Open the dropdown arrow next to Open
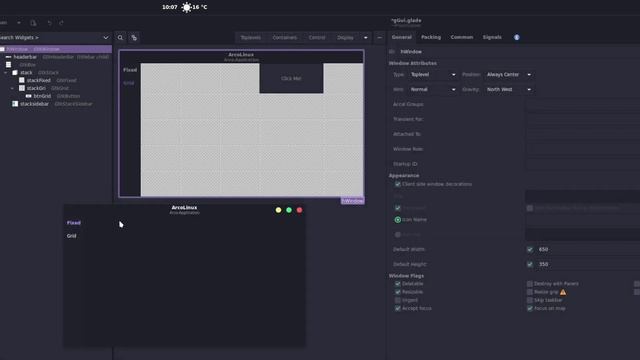The height and width of the screenshot is (360, 640). [19, 23]
